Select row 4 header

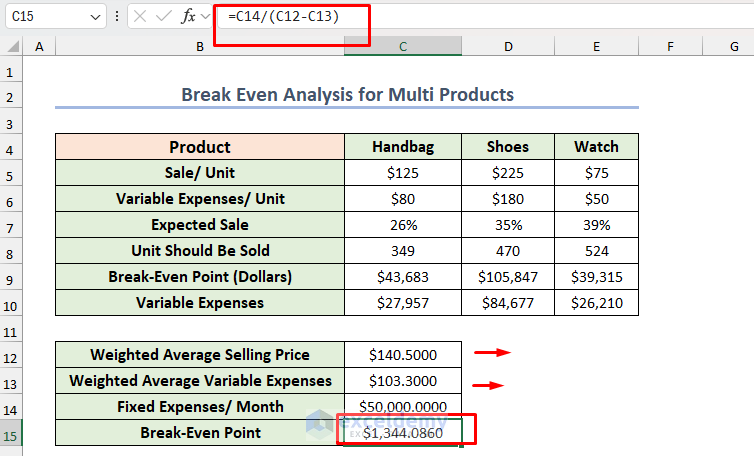coord(11,147)
